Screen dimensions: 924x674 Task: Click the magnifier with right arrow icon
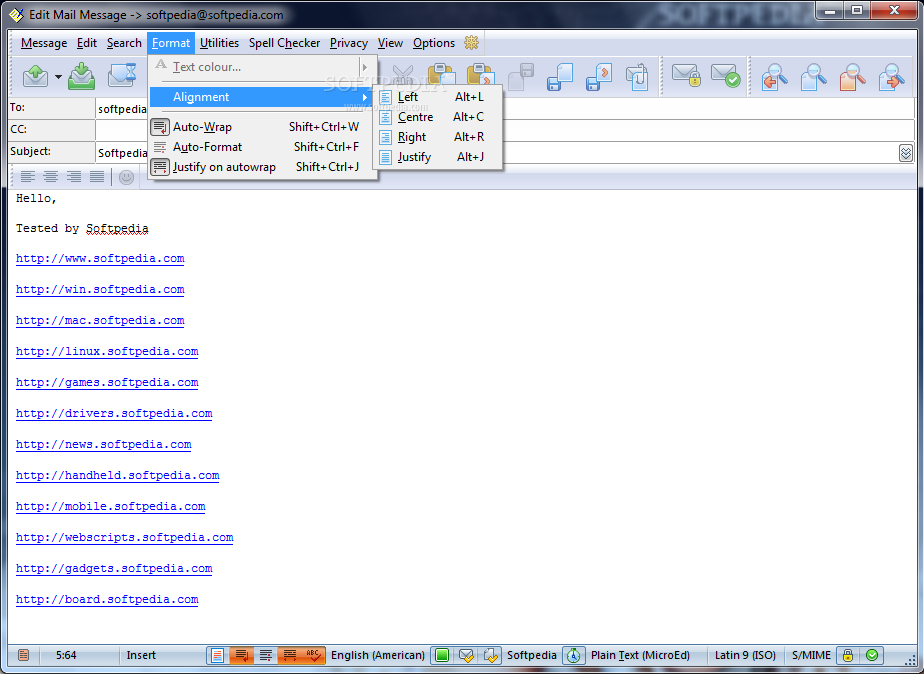pyautogui.click(x=892, y=77)
